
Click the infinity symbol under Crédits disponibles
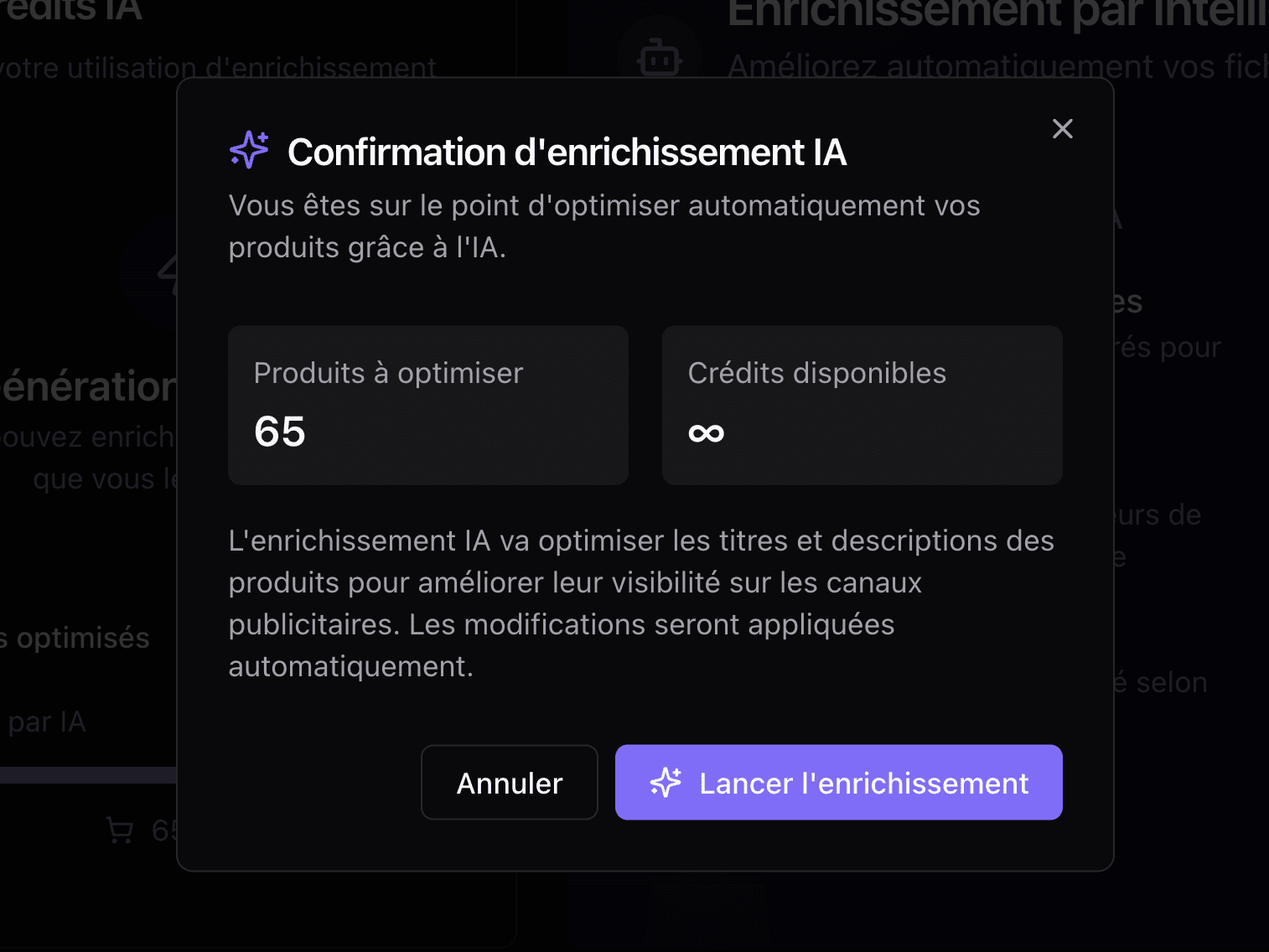(706, 432)
